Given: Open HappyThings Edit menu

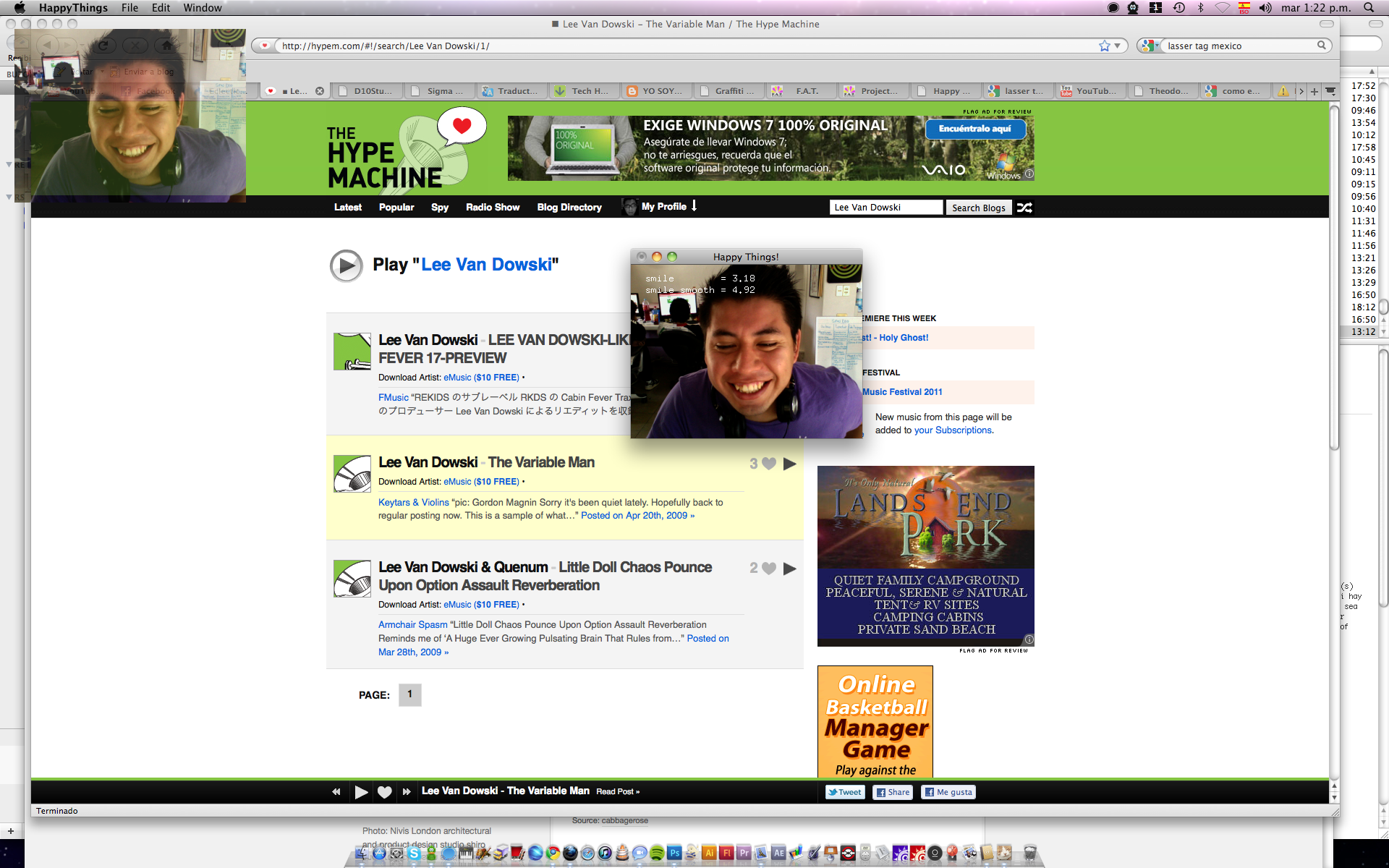Looking at the screenshot, I should 161,8.
